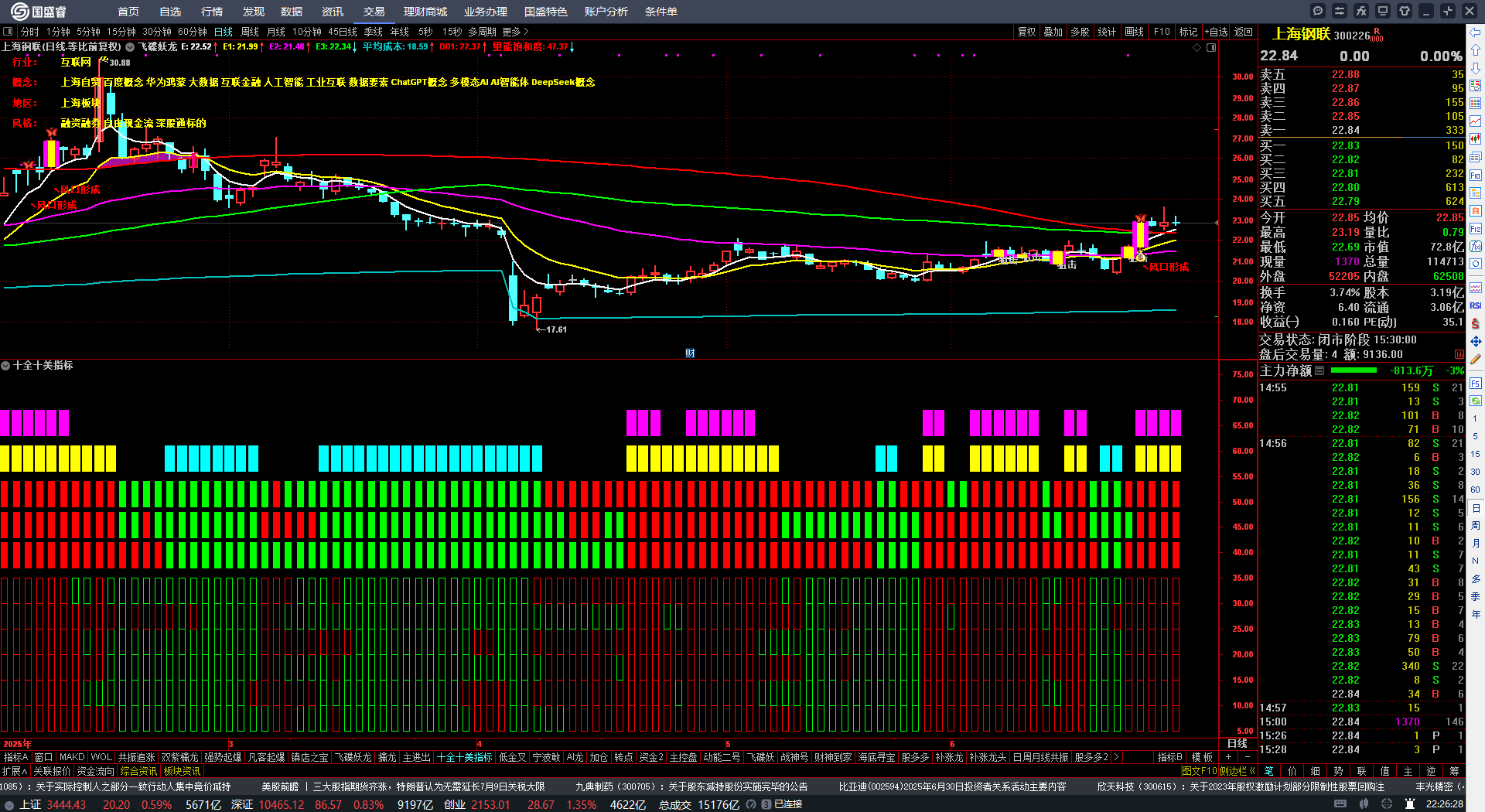Open the 账户分析 menu
The image size is (1485, 812).
click(x=606, y=12)
